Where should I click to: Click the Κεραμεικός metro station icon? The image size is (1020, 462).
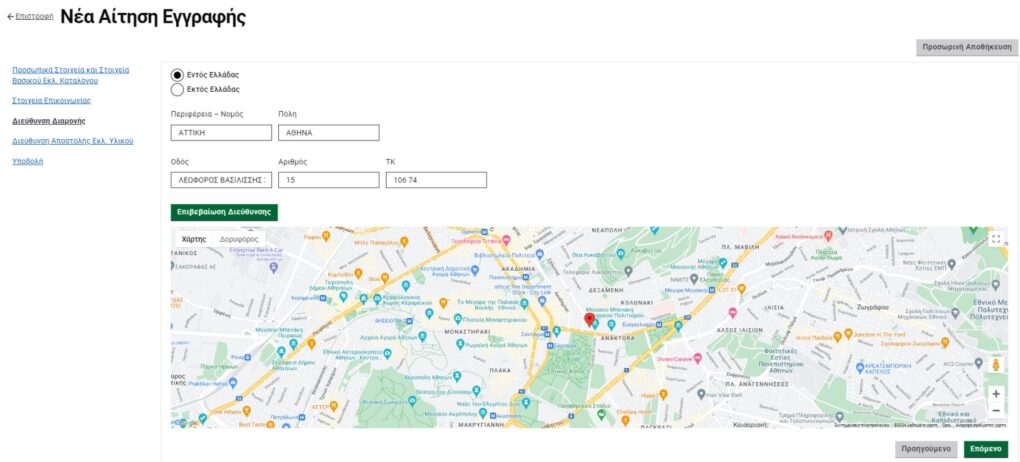pos(323,297)
